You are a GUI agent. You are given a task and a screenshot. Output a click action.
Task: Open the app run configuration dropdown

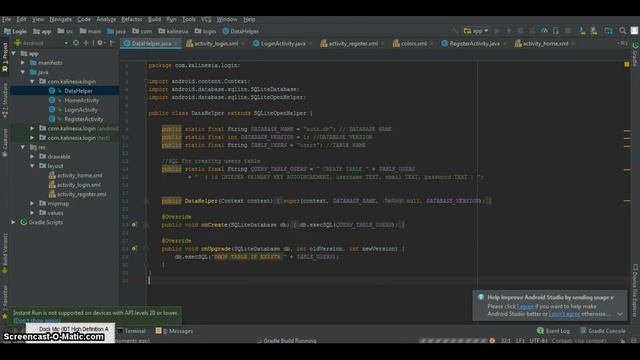coord(476,31)
